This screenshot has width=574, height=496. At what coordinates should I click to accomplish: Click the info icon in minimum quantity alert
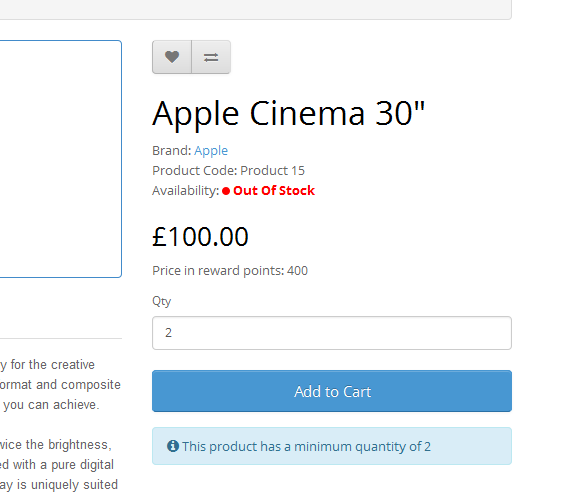pyautogui.click(x=173, y=446)
